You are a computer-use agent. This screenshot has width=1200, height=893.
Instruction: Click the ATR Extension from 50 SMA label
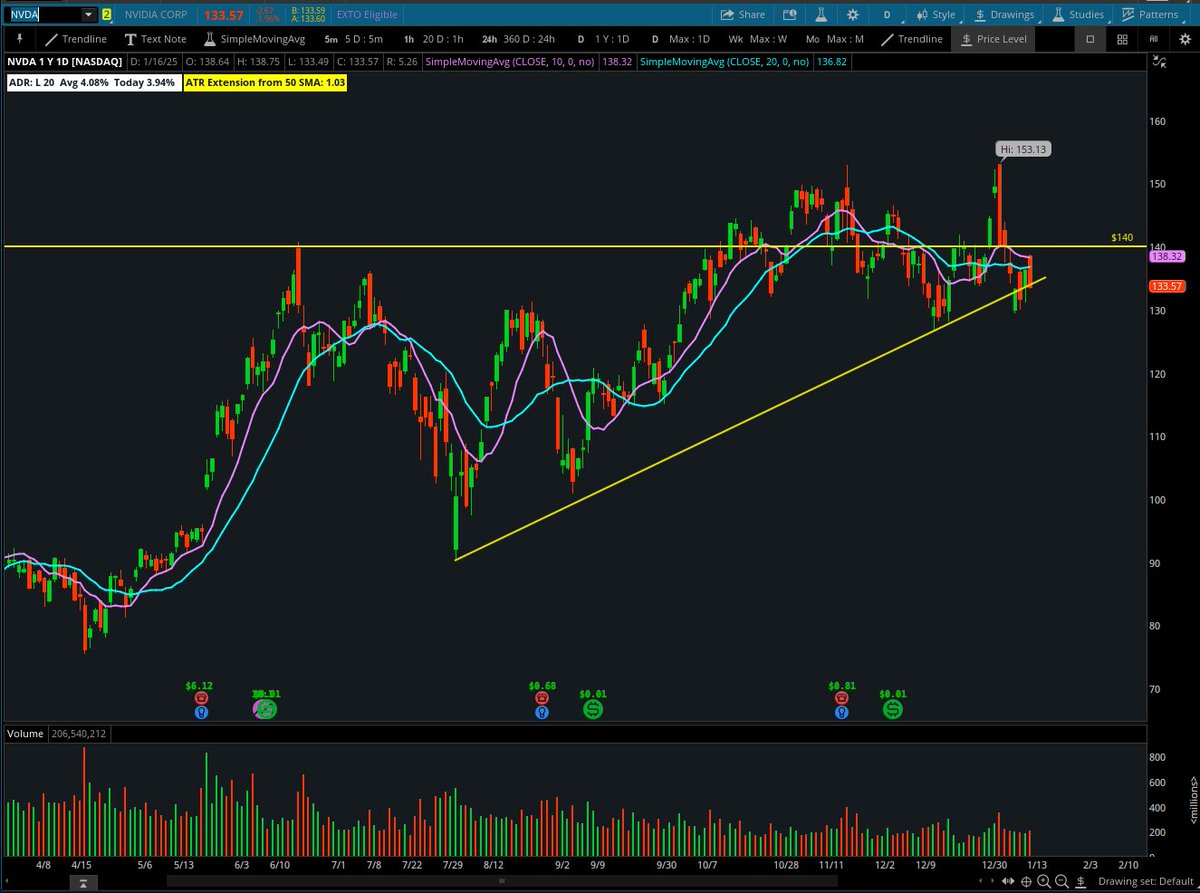(x=265, y=84)
